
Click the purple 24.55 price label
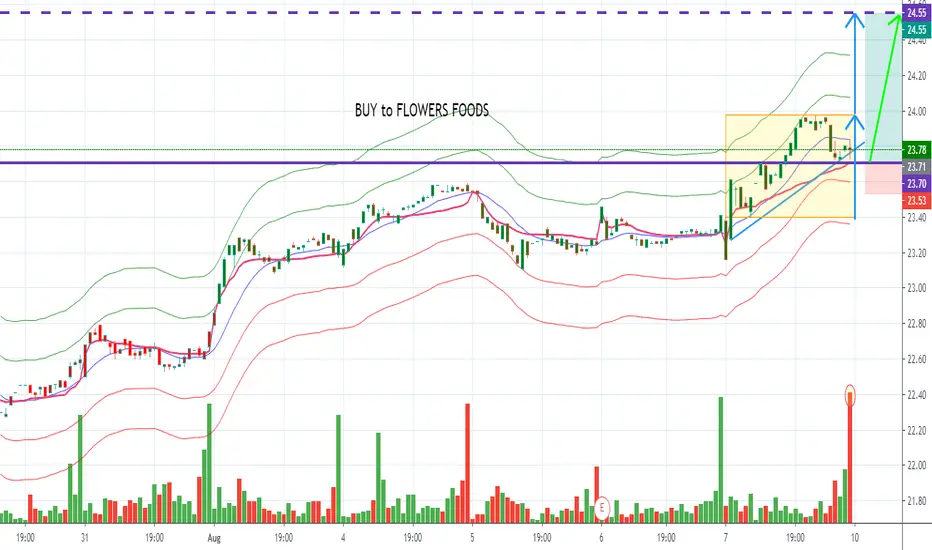[x=917, y=12]
